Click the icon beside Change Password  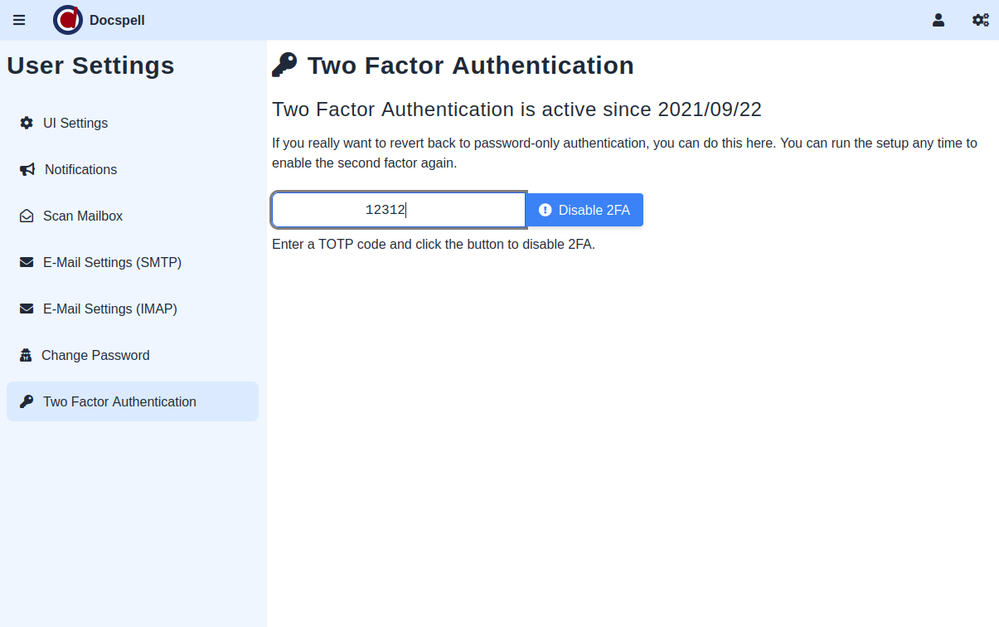pos(26,355)
